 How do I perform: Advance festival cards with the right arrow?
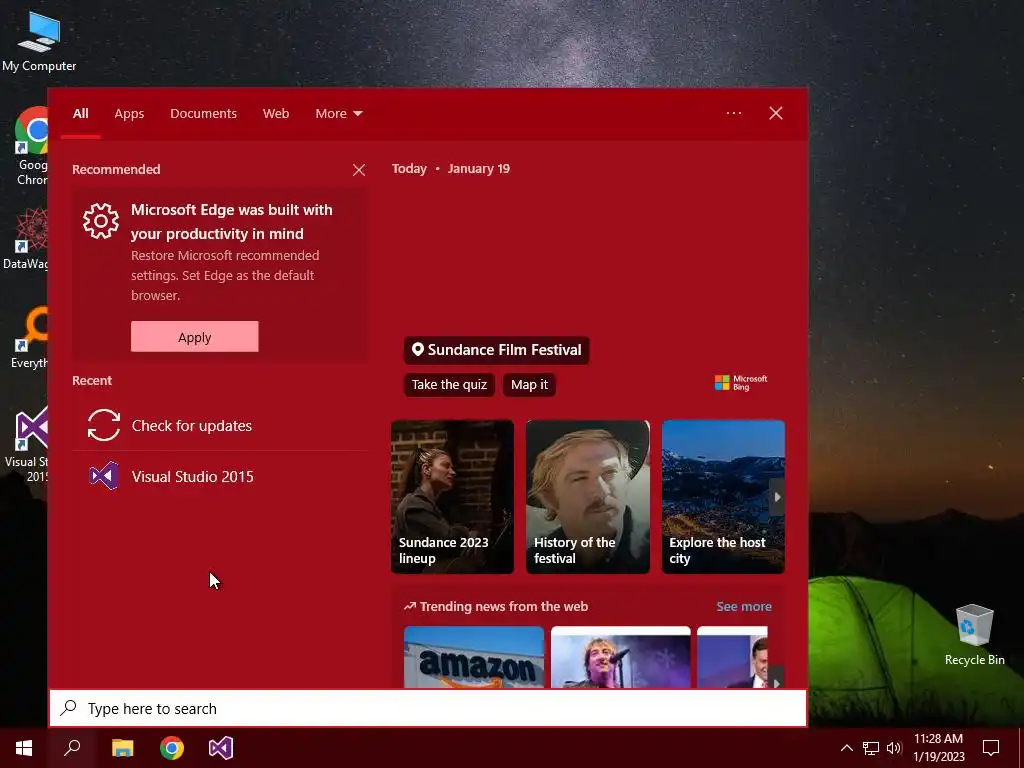[776, 497]
